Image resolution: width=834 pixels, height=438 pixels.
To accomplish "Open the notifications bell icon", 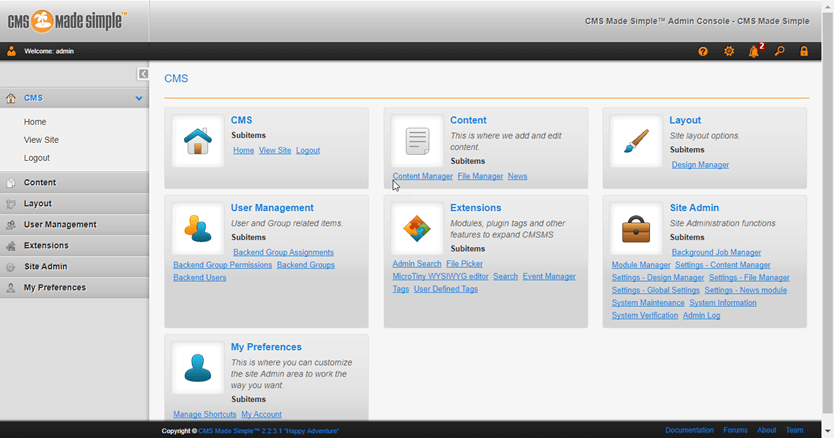I will coord(754,52).
